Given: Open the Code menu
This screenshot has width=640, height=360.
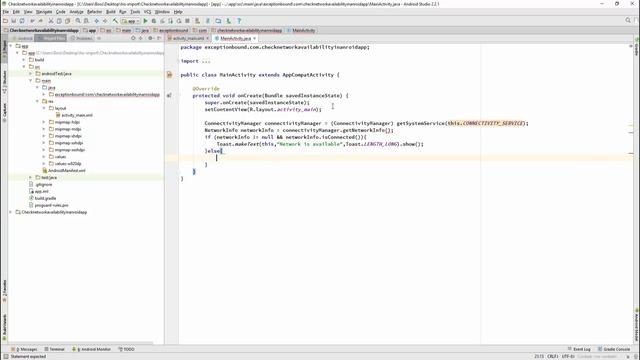Looking at the screenshot, I should click(60, 12).
